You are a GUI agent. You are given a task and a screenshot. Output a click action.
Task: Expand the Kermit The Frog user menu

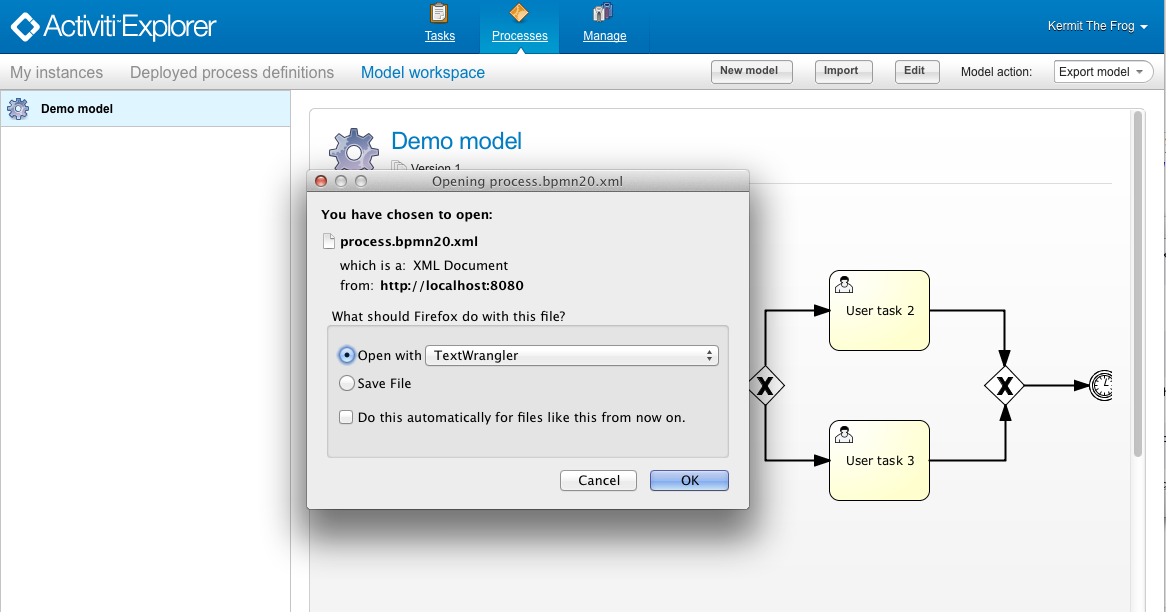point(1096,26)
